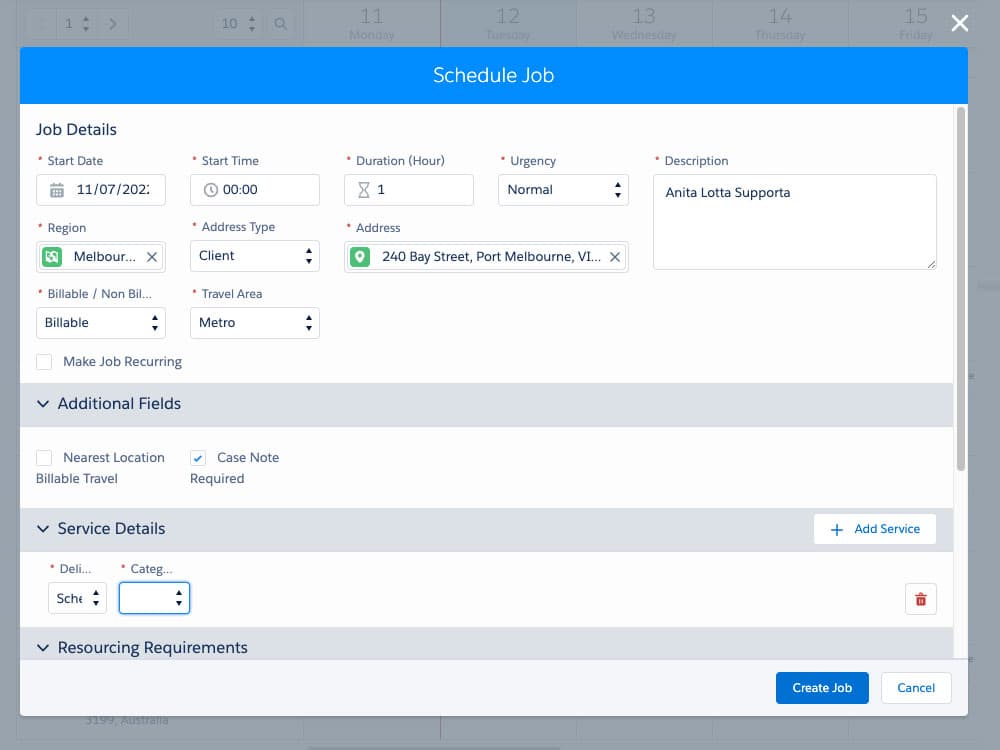1000x750 pixels.
Task: Click the dialog's vertical scrollbar
Action: 960,290
